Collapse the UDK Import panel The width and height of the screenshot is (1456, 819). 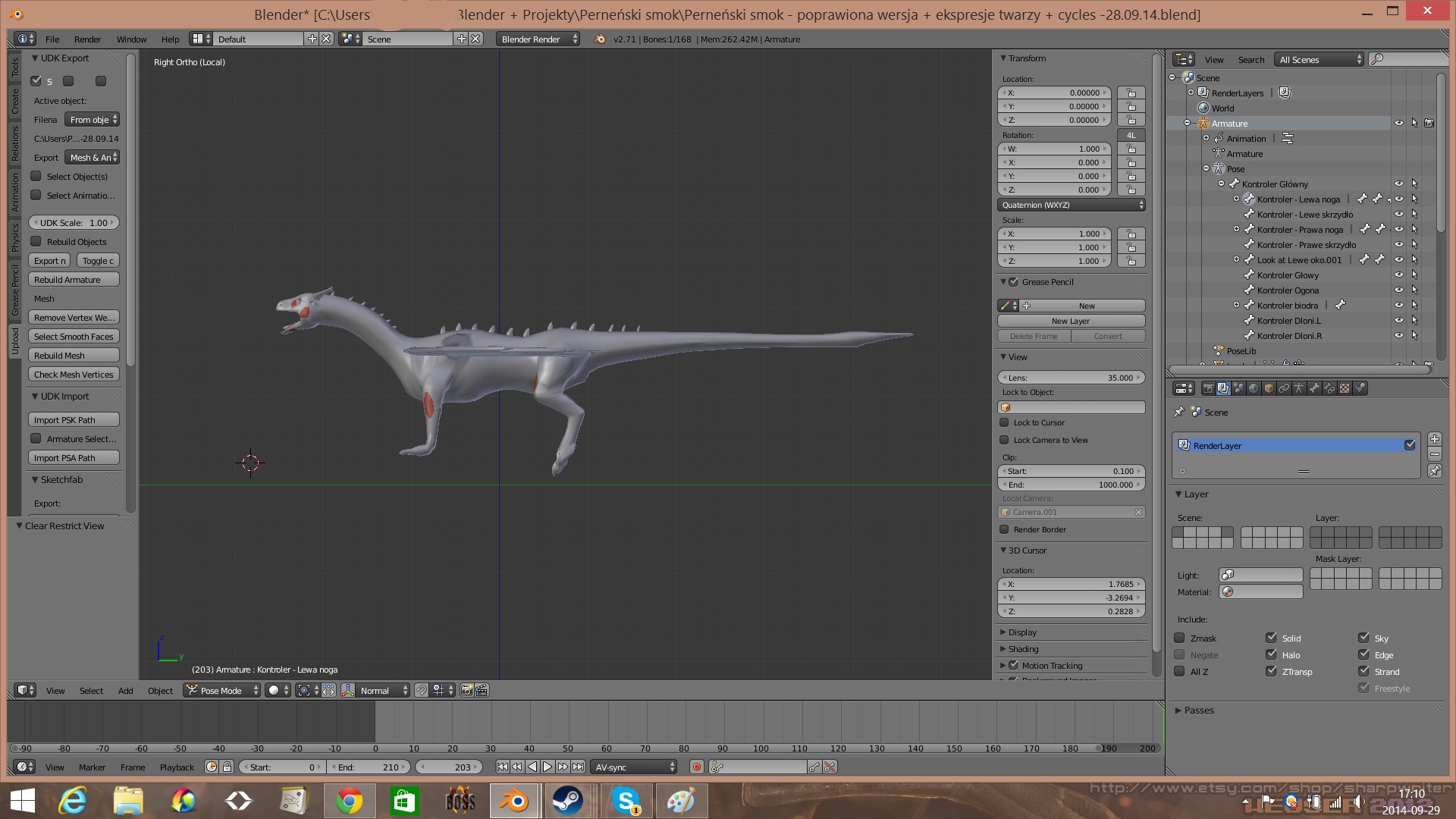(x=64, y=396)
